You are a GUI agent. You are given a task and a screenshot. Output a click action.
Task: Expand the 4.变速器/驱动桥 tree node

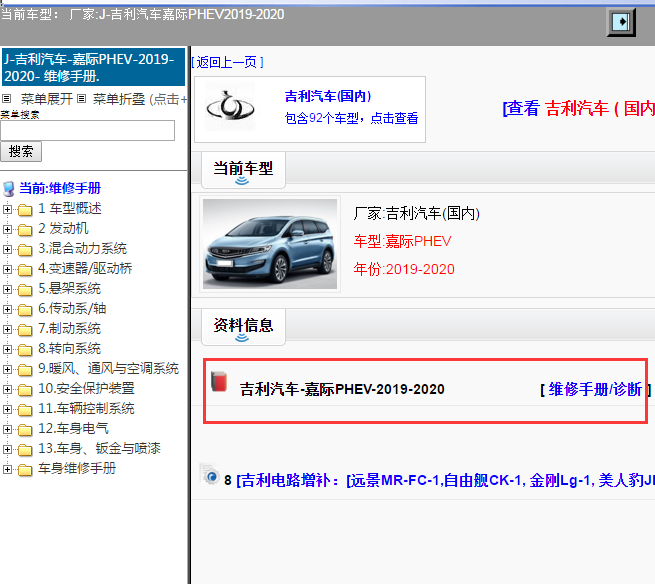point(7,269)
